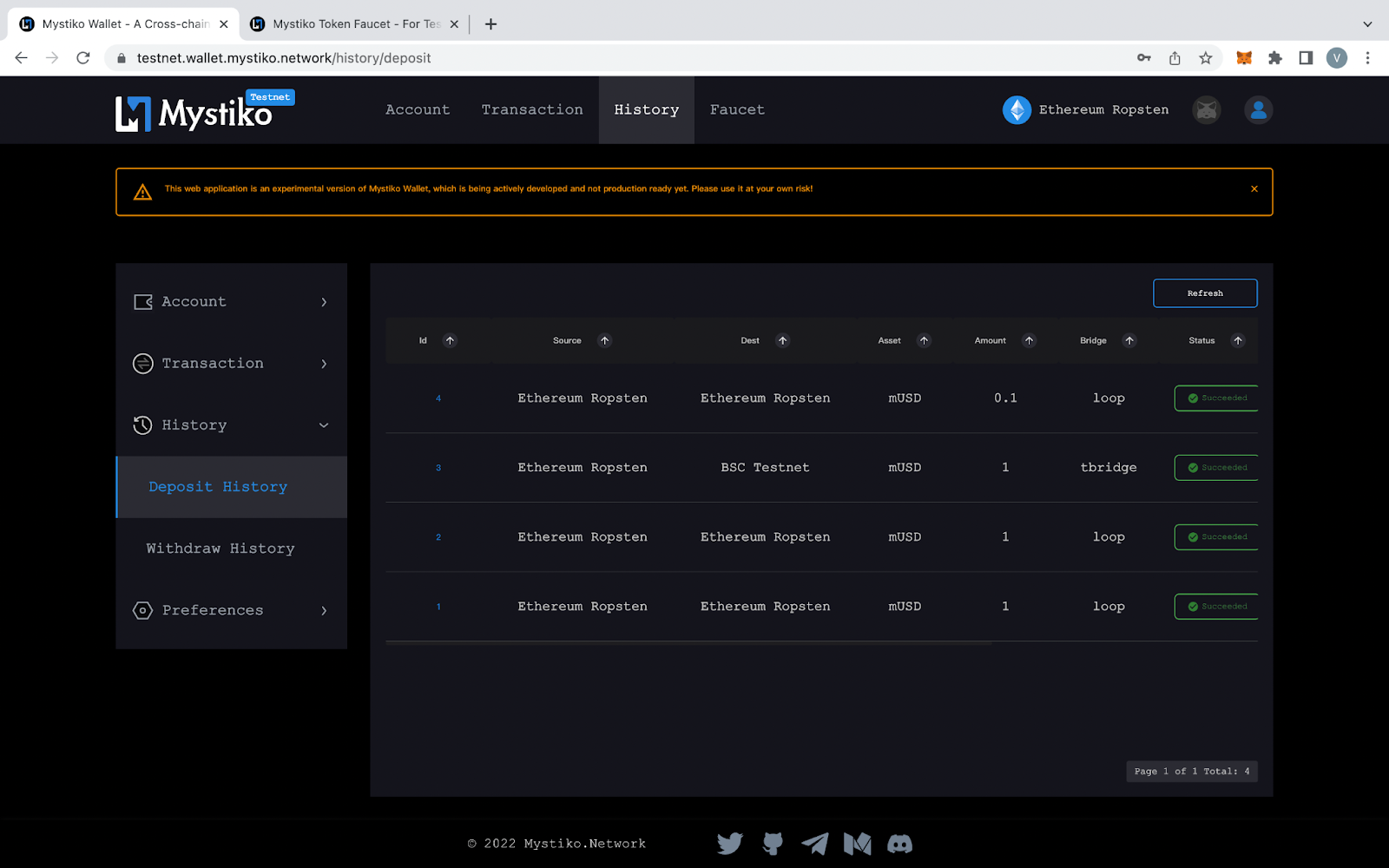Click the 0.1 amount cell
This screenshot has width=1389, height=868.
(1005, 398)
